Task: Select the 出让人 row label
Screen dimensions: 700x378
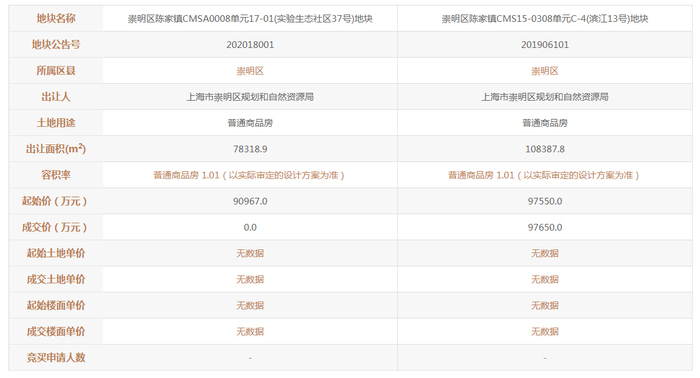Action: coord(56,97)
